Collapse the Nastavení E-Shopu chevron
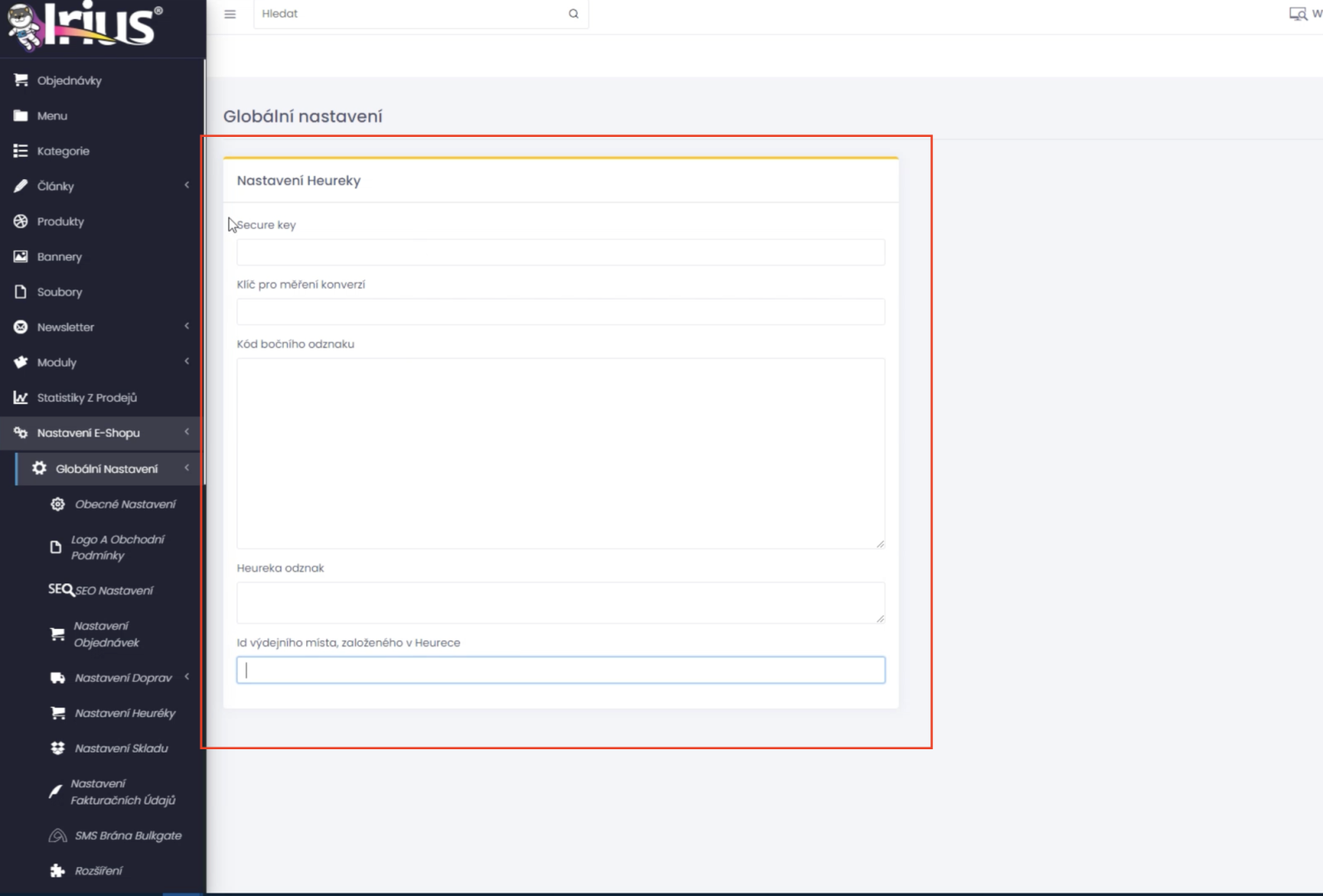The width and height of the screenshot is (1323, 896). (x=187, y=431)
